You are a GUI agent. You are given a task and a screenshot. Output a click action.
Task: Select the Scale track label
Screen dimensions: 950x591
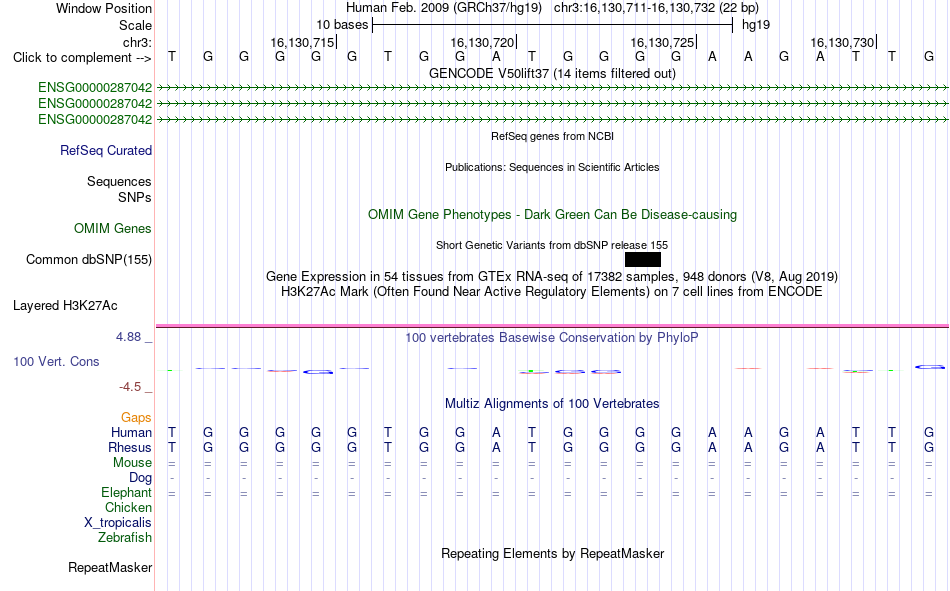click(x=135, y=25)
